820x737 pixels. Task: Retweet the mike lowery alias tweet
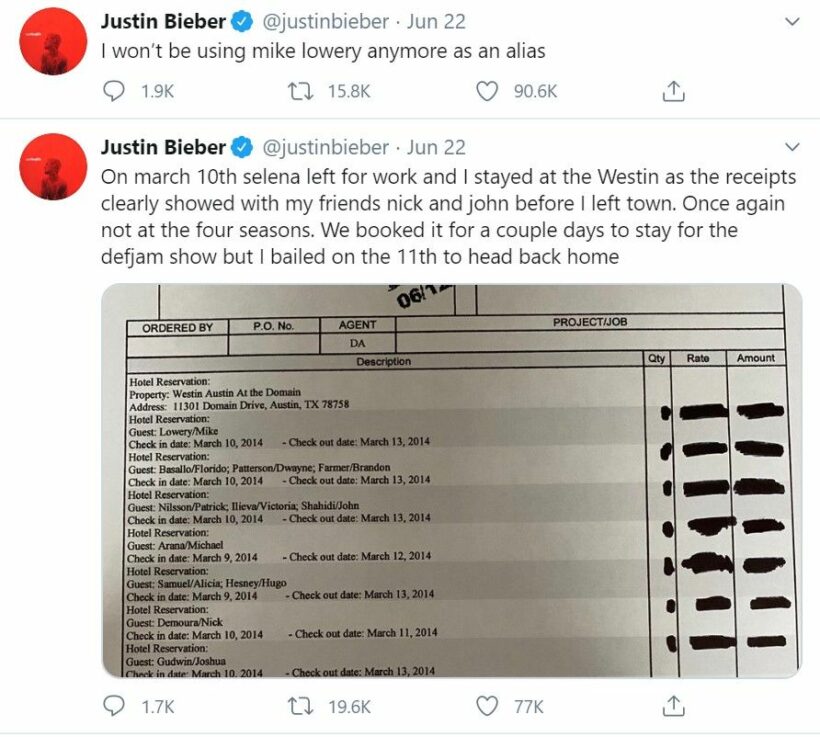pos(298,91)
